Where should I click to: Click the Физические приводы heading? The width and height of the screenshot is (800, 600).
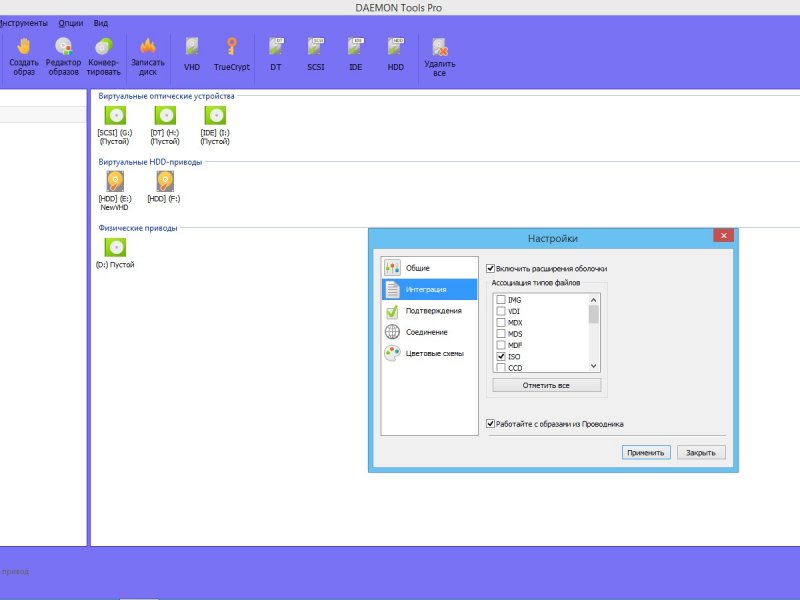(138, 228)
